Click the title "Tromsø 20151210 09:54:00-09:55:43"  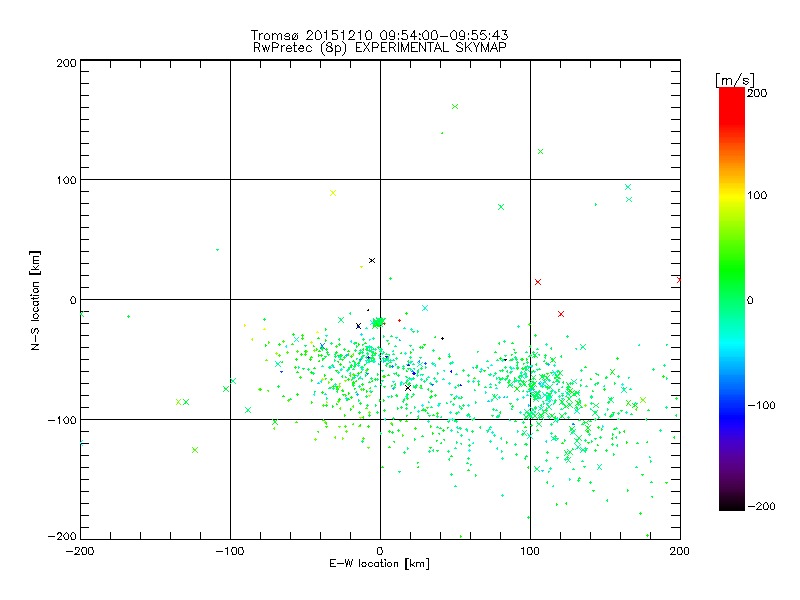point(379,35)
